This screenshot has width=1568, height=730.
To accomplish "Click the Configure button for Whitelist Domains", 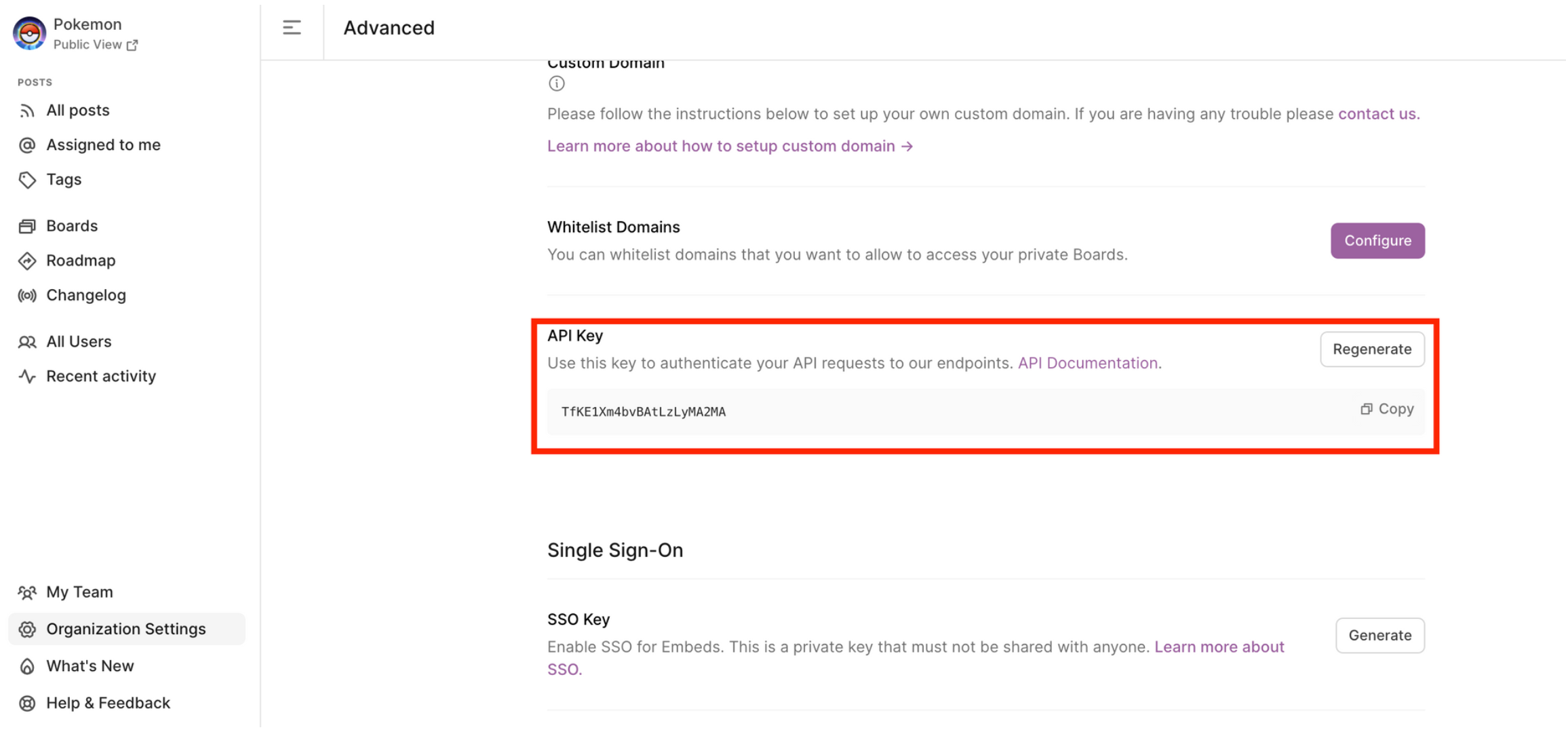I will 1377,241.
